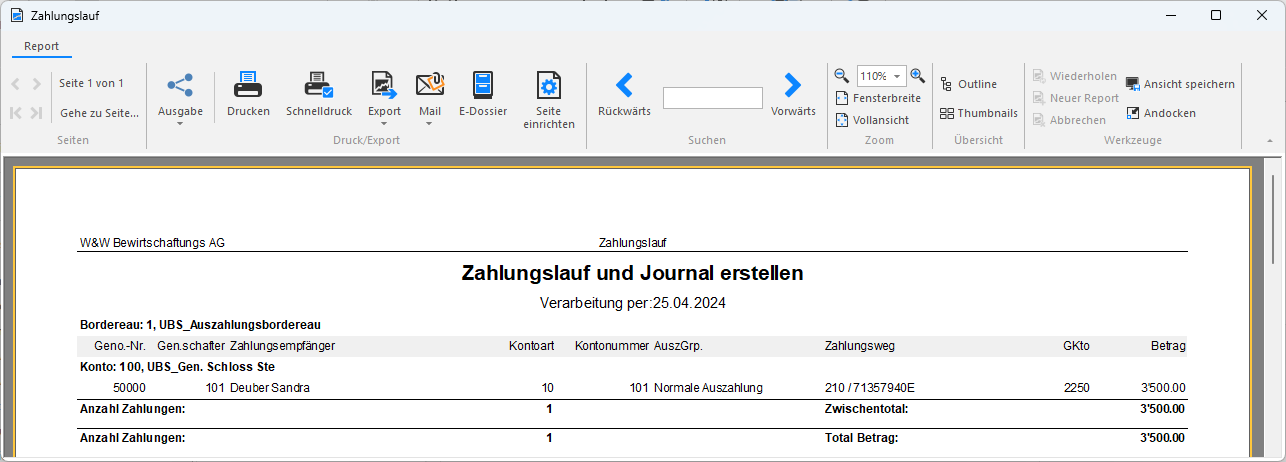Click the Andocken tool

(1160, 113)
